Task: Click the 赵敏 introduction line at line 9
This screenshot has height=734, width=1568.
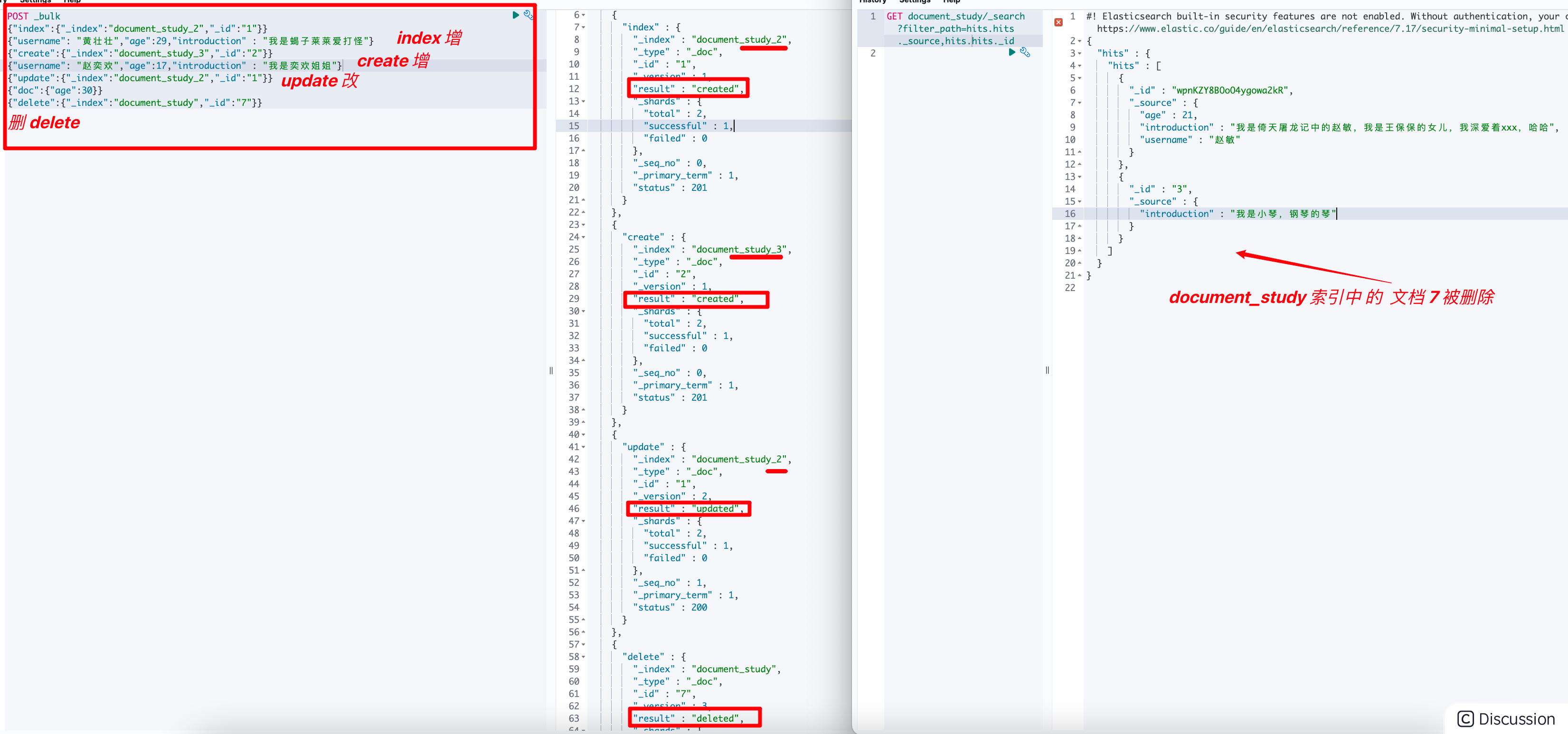Action: point(1349,127)
